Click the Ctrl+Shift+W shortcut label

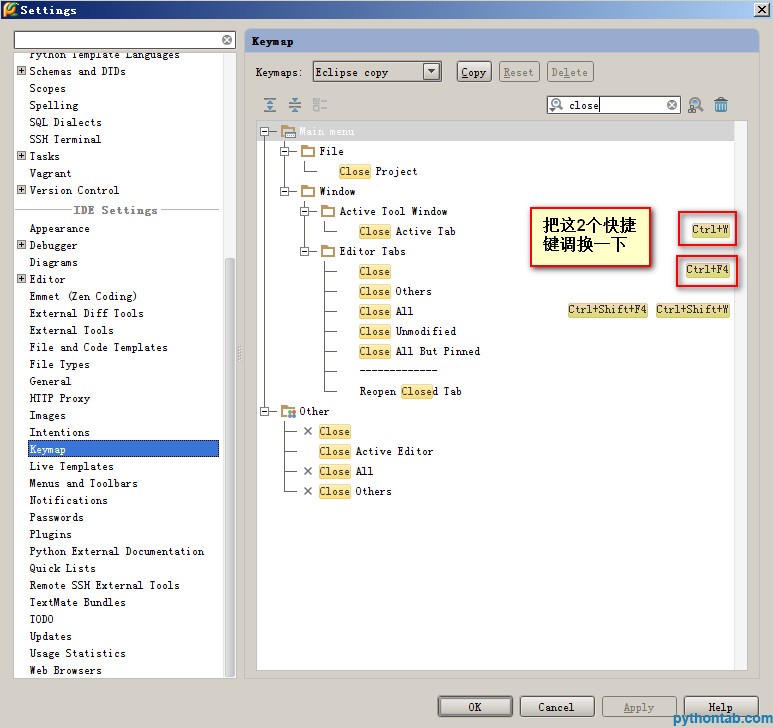[693, 310]
